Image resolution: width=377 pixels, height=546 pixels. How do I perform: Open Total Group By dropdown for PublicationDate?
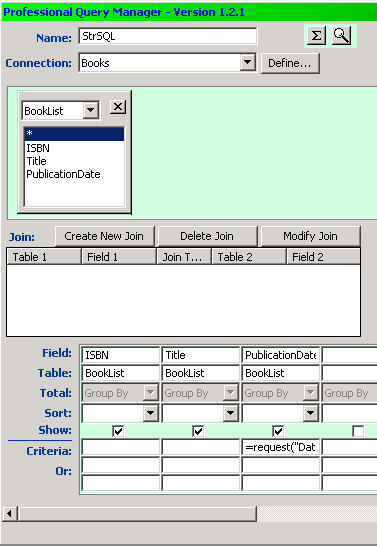coord(311,393)
